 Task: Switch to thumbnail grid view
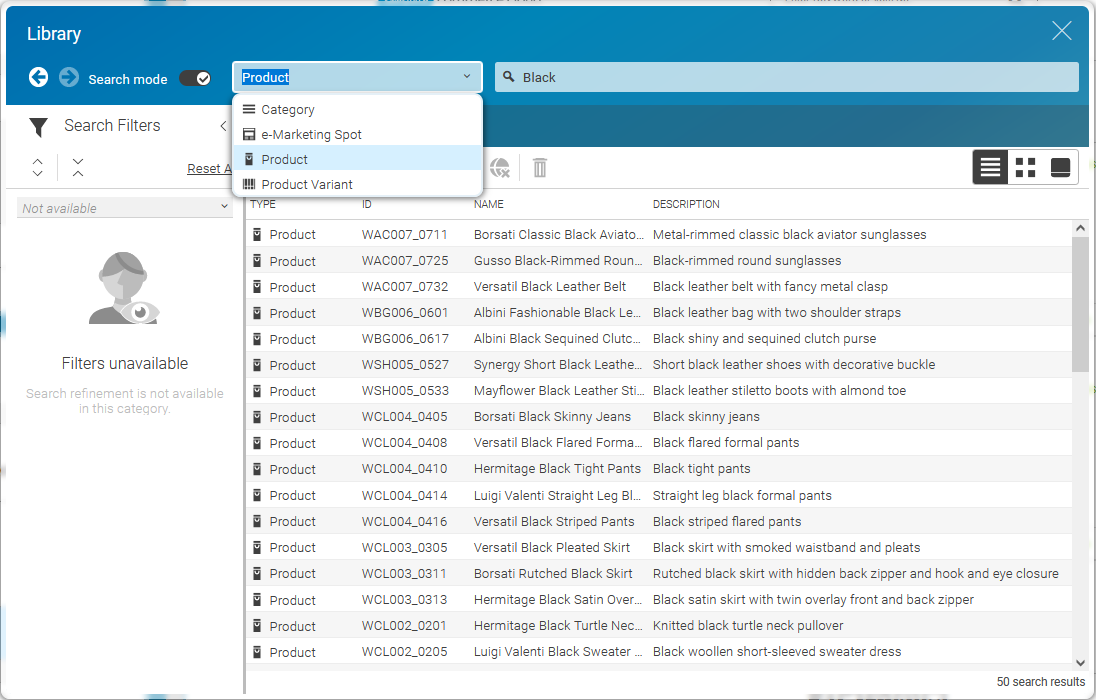click(1025, 167)
